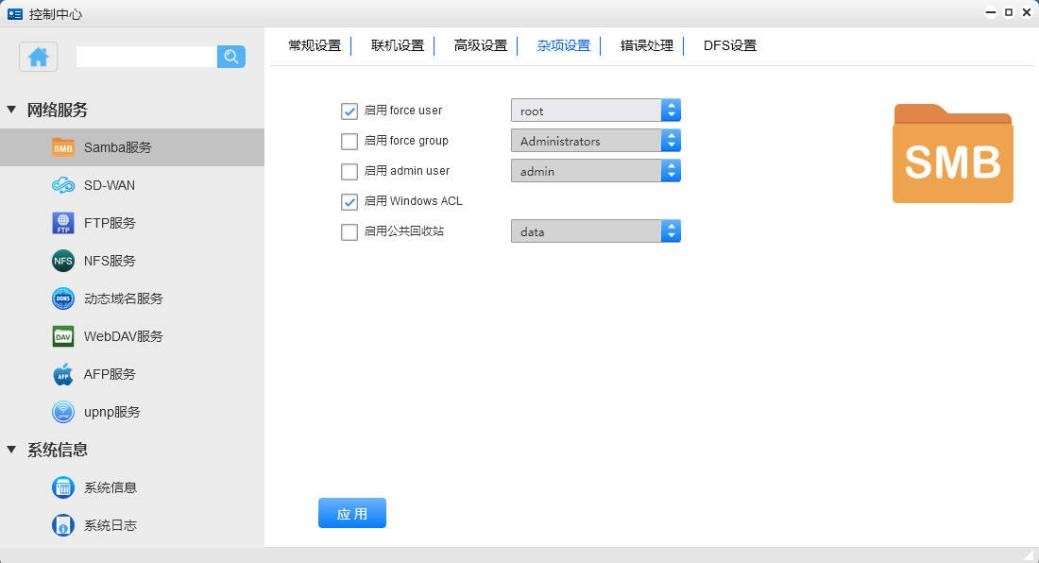
Task: Open the force user root dropdown
Action: [595, 111]
